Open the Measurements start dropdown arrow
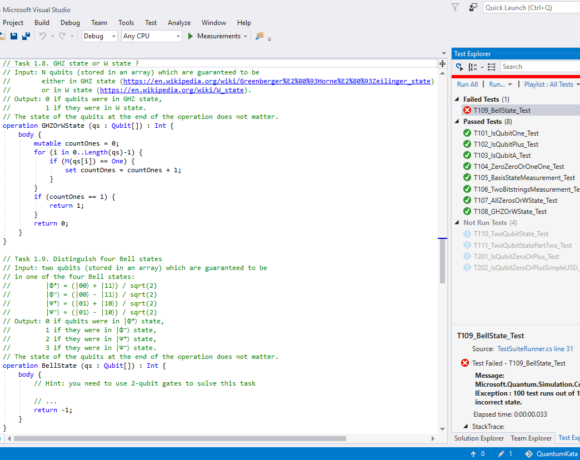This screenshot has width=580, height=460. 246,36
